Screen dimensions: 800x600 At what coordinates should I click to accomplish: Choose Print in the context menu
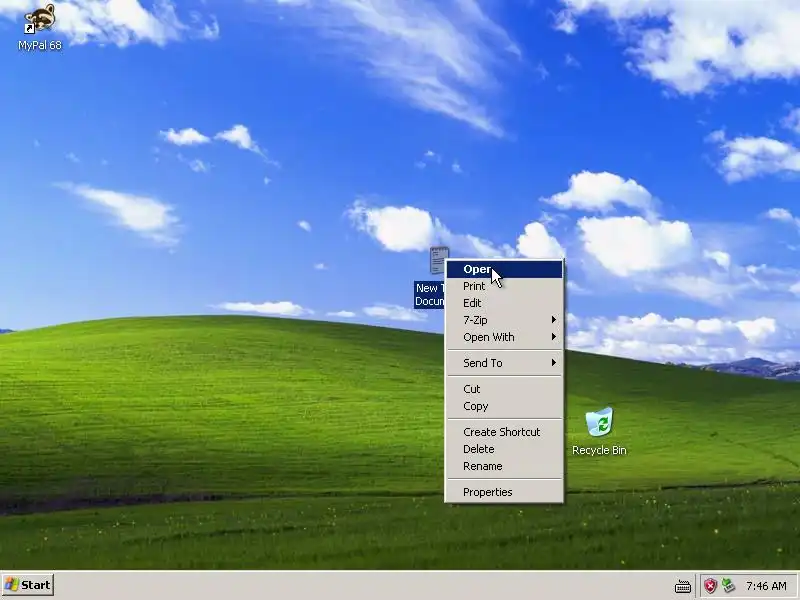coord(505,286)
